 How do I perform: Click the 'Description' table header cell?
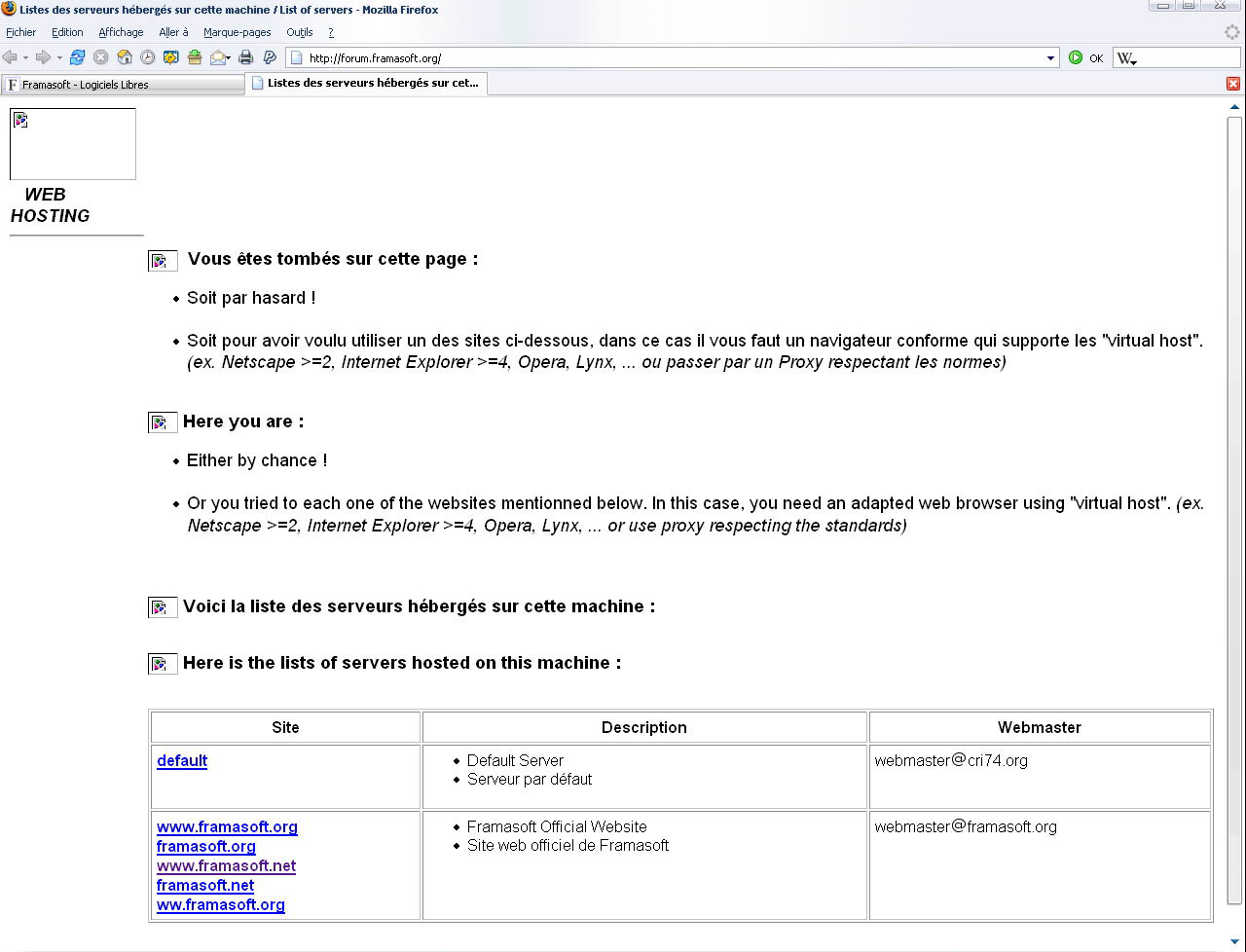644,727
